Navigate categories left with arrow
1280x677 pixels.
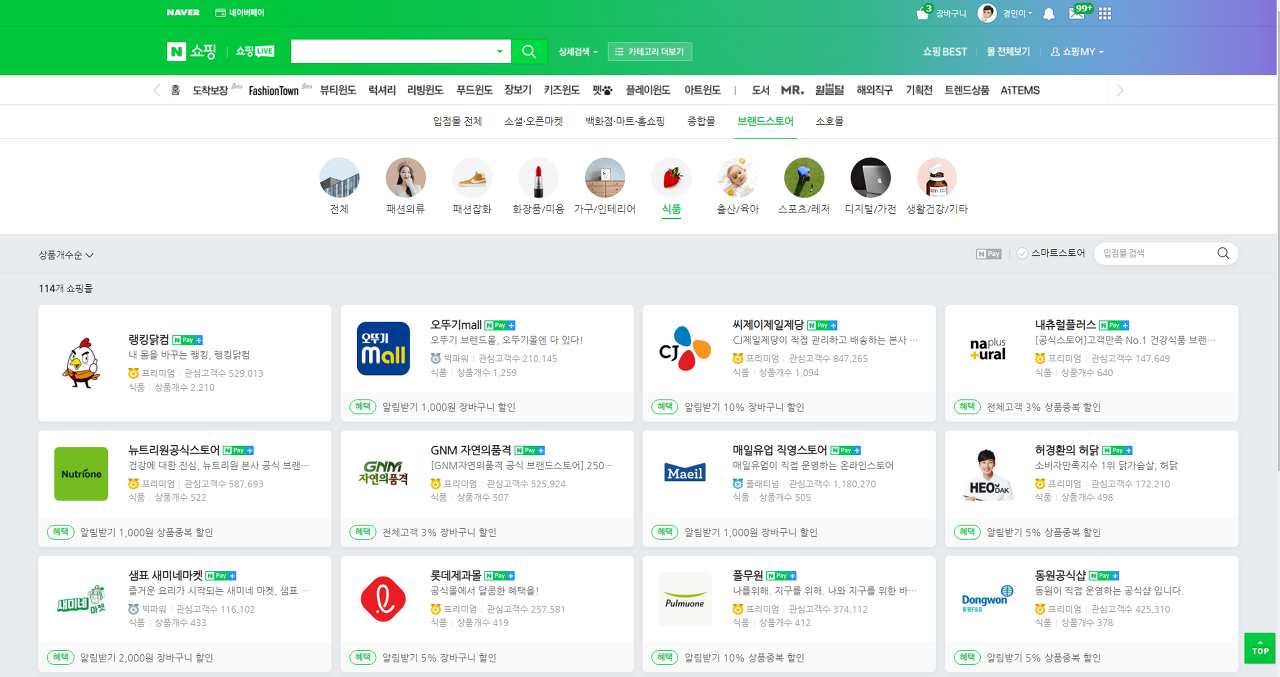[156, 90]
